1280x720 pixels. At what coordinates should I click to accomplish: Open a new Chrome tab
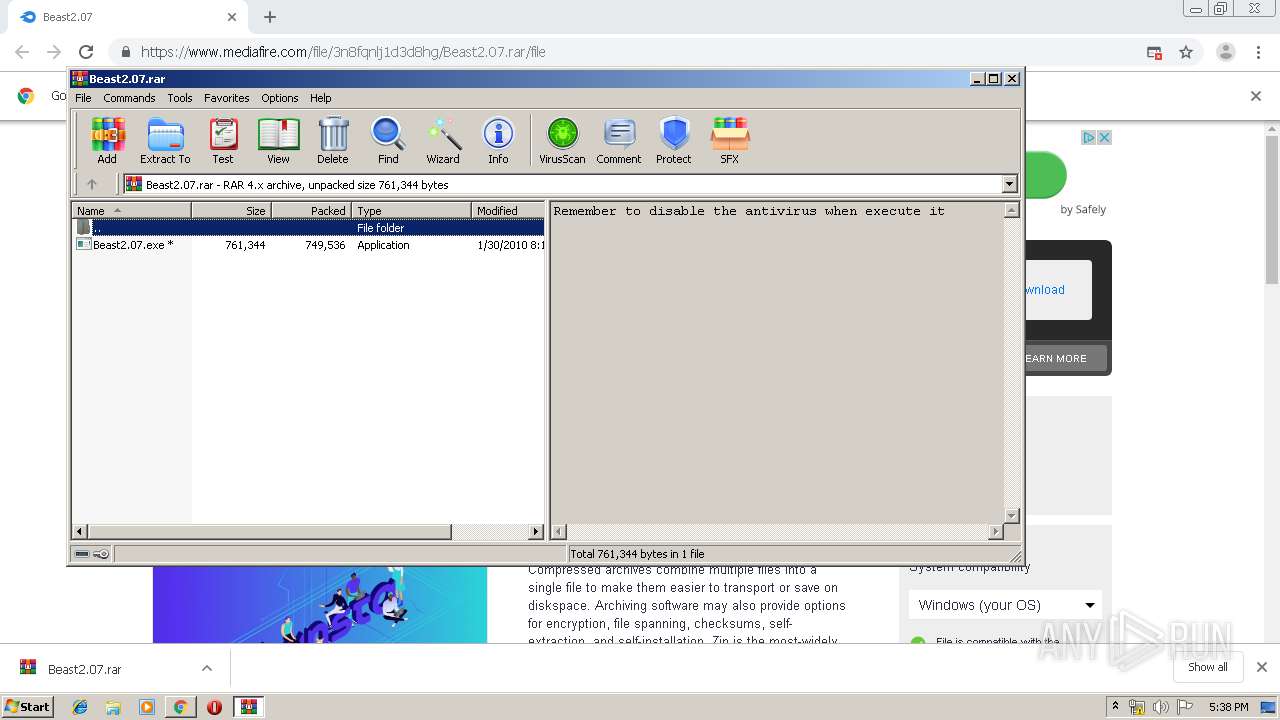tap(270, 17)
